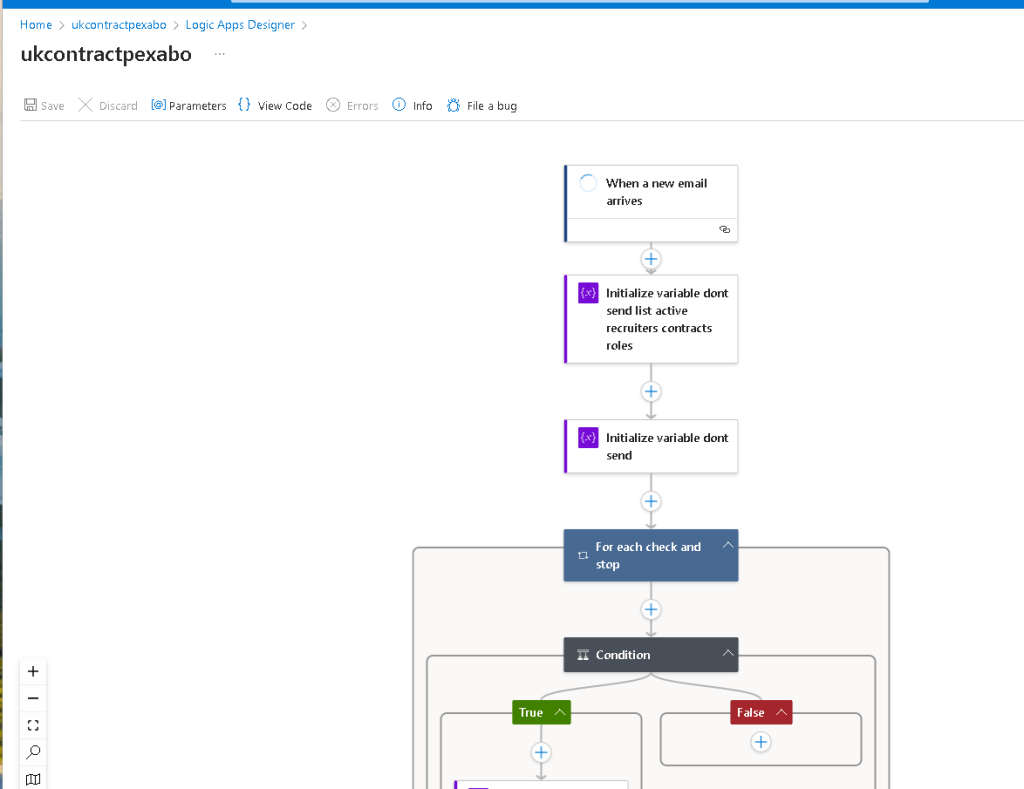Add an action in the True branch
This screenshot has width=1024, height=789.
pos(541,752)
